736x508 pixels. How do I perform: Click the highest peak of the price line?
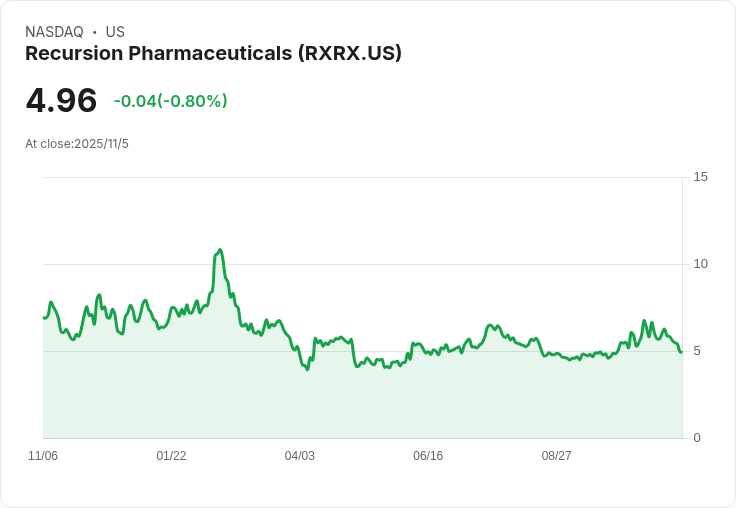[219, 250]
